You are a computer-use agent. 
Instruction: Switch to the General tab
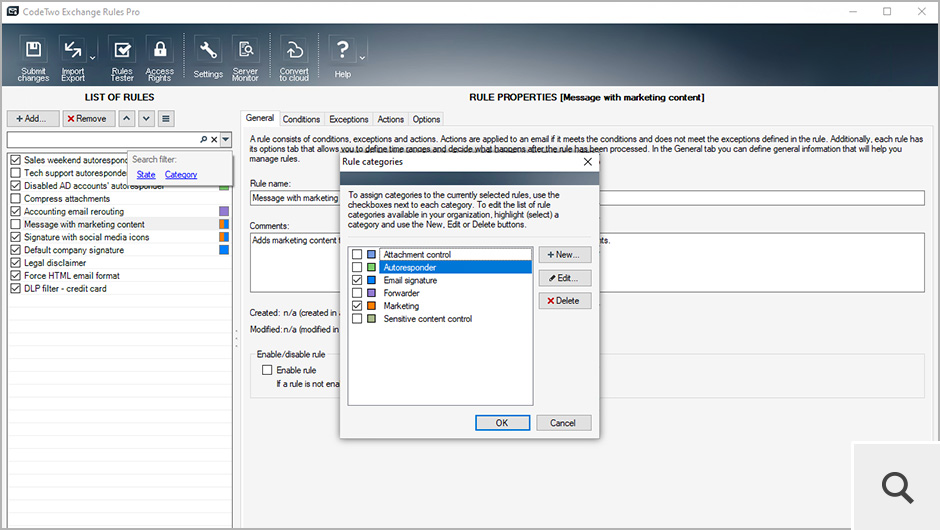click(x=260, y=118)
